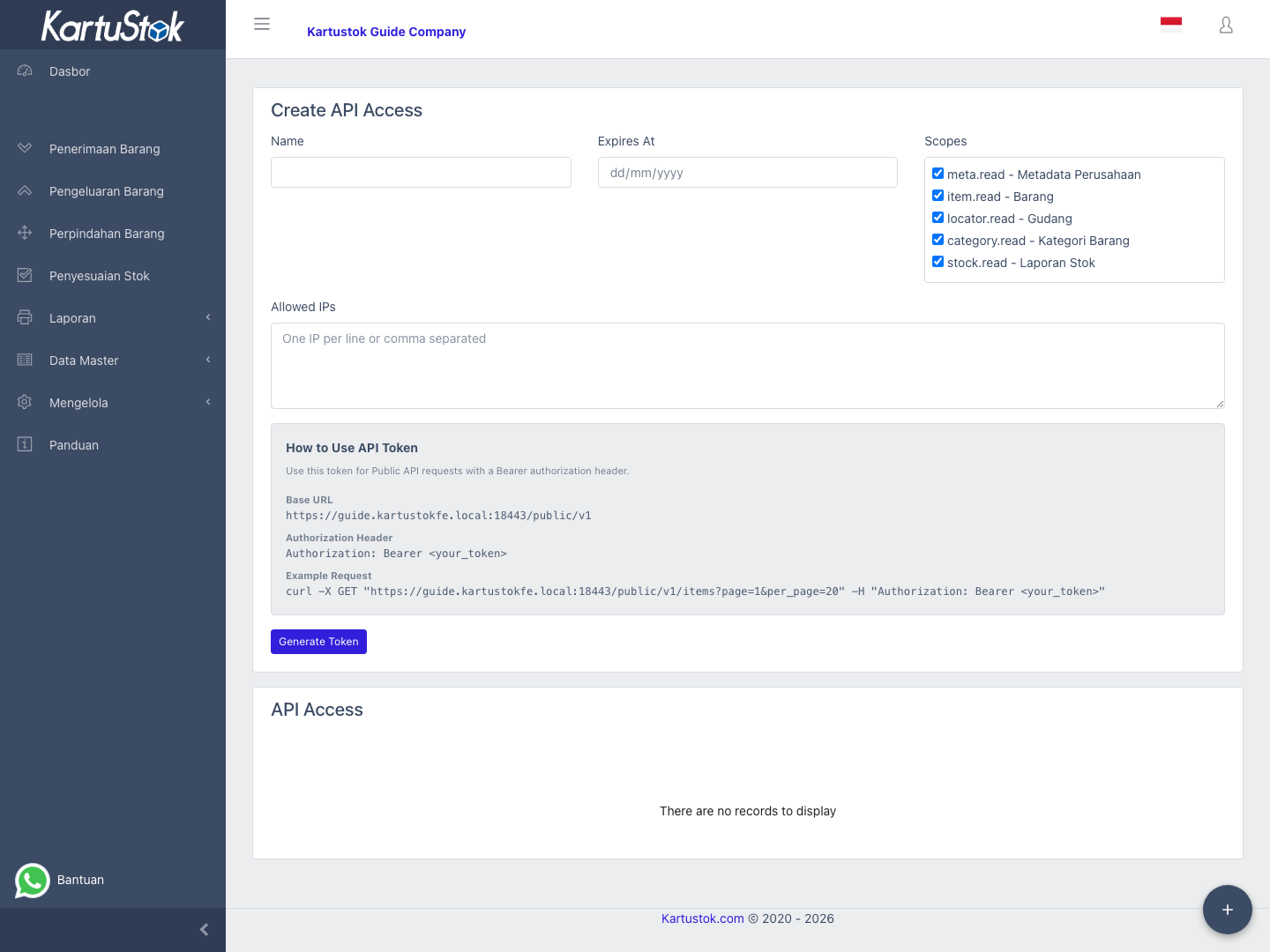
Task: Click the Create API Access heading
Action: pos(347,110)
